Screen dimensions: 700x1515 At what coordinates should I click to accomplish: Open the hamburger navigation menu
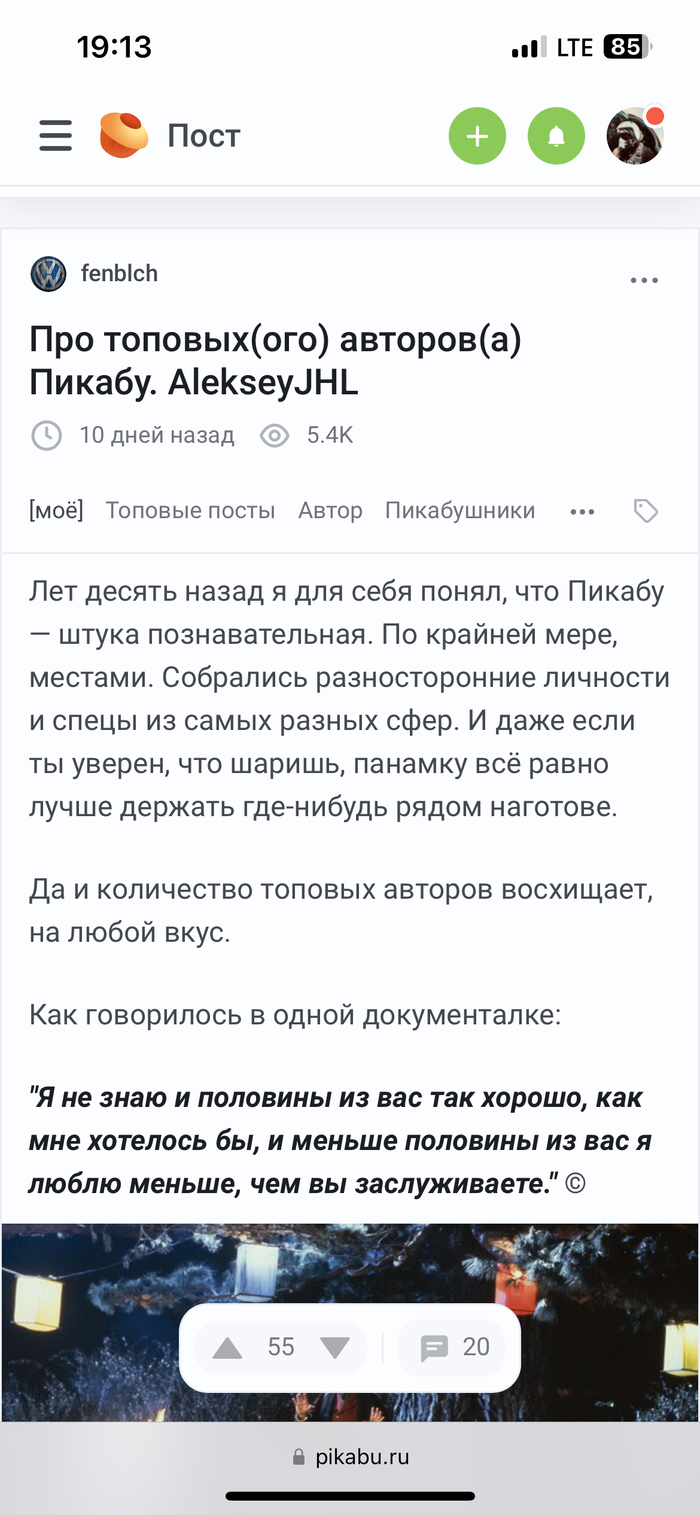(56, 136)
